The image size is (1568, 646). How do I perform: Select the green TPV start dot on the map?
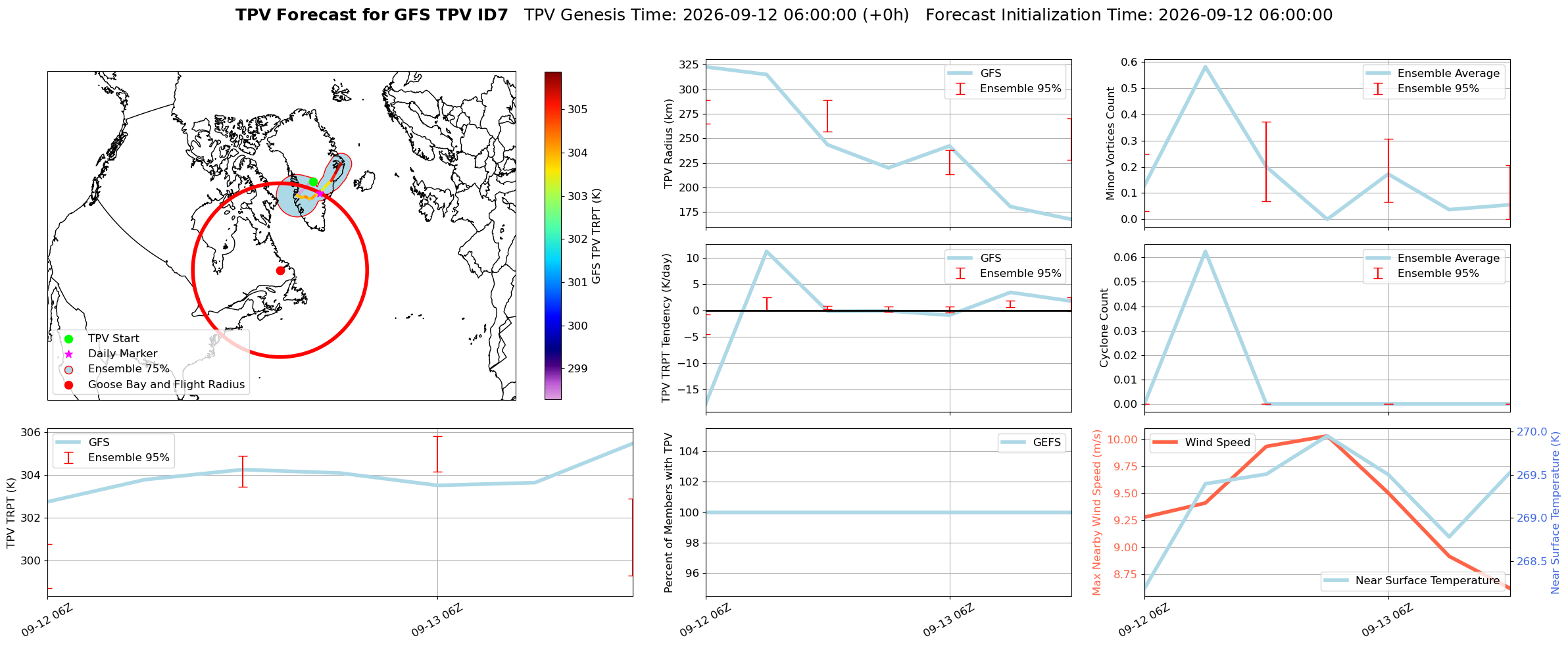tap(313, 182)
